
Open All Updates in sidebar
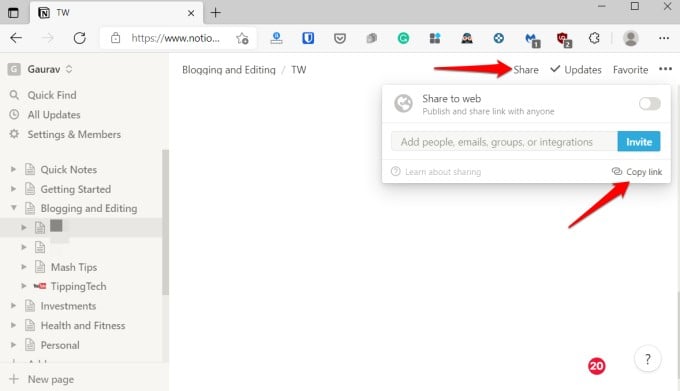tap(54, 115)
